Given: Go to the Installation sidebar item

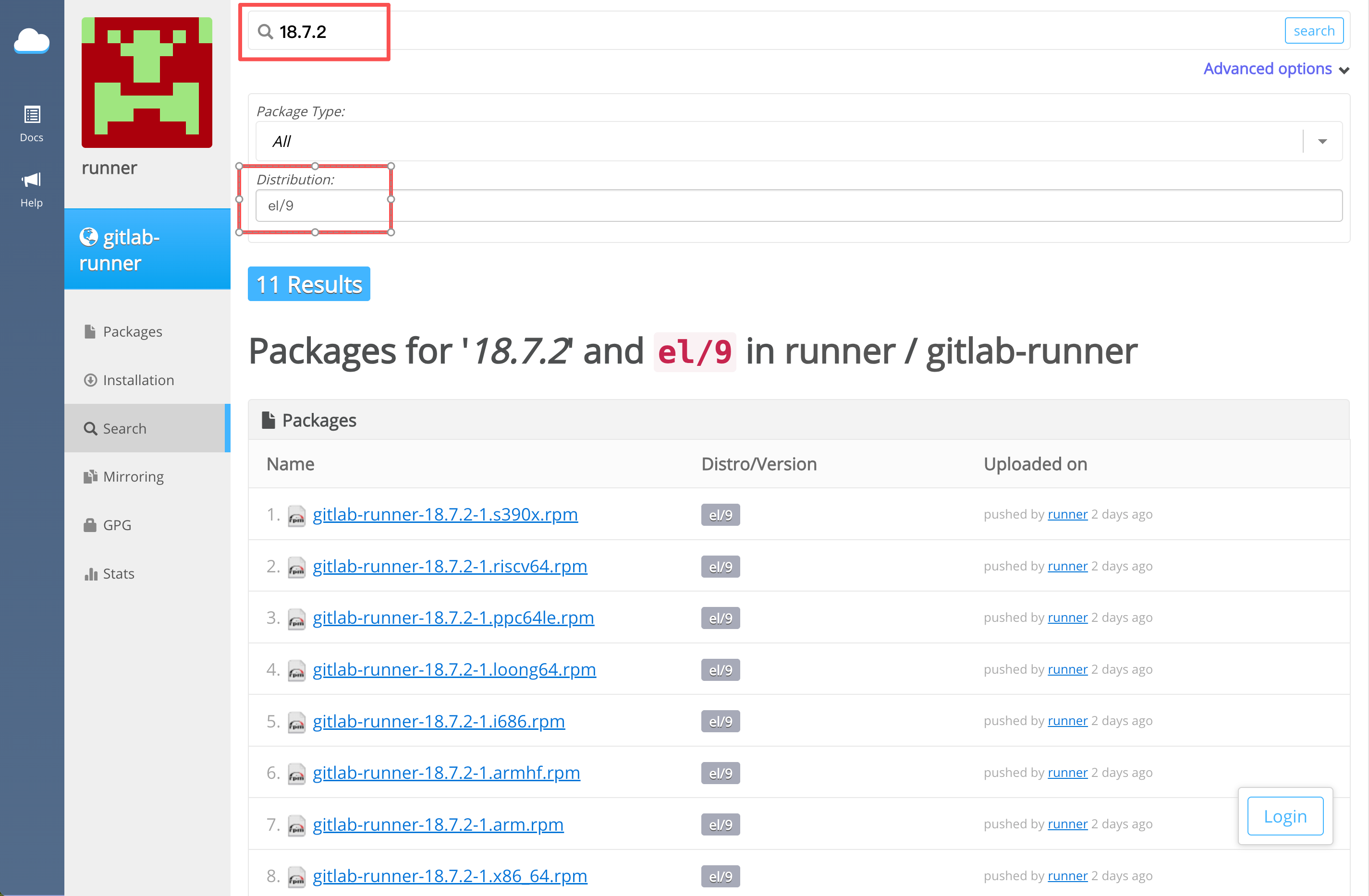Looking at the screenshot, I should point(138,380).
